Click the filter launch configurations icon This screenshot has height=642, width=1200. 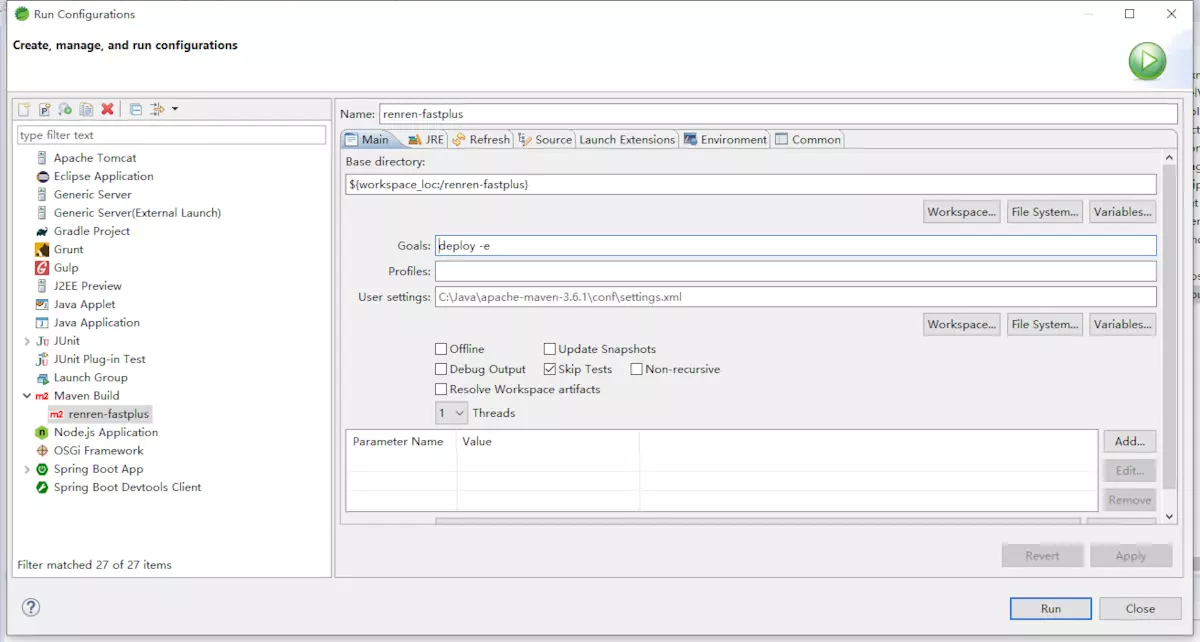157,109
